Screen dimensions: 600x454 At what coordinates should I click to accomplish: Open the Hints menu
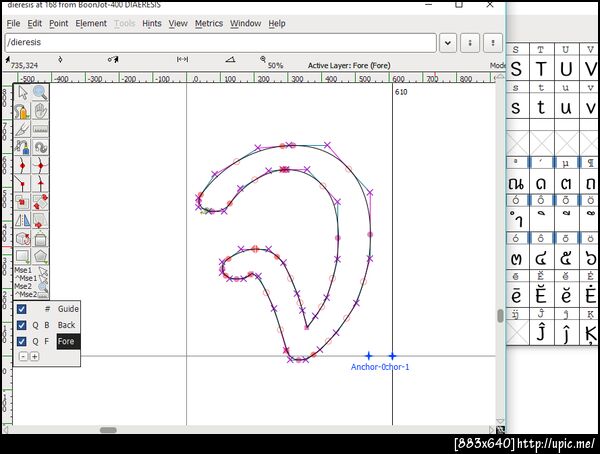point(152,23)
